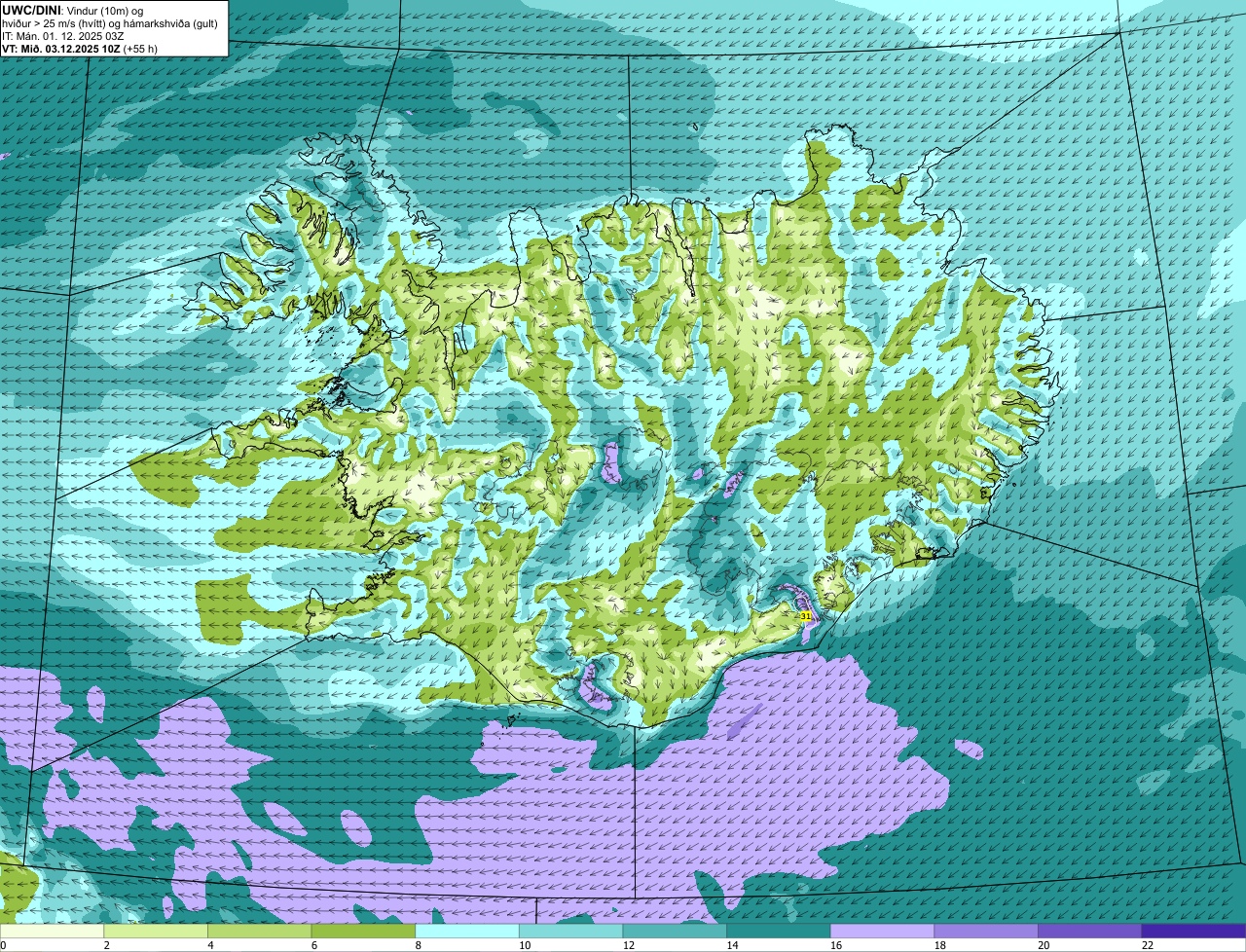Click the yellow "31" peak gust label
Image resolution: width=1246 pixels, height=952 pixels.
coord(805,616)
